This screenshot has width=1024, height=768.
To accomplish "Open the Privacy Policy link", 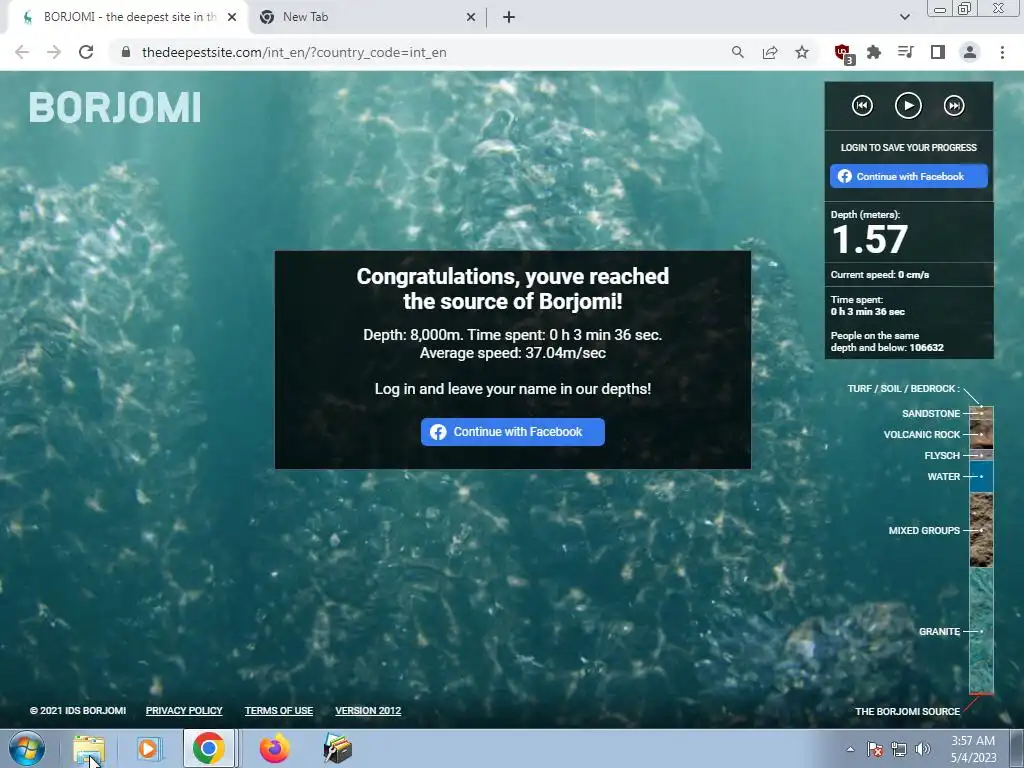I will [184, 711].
